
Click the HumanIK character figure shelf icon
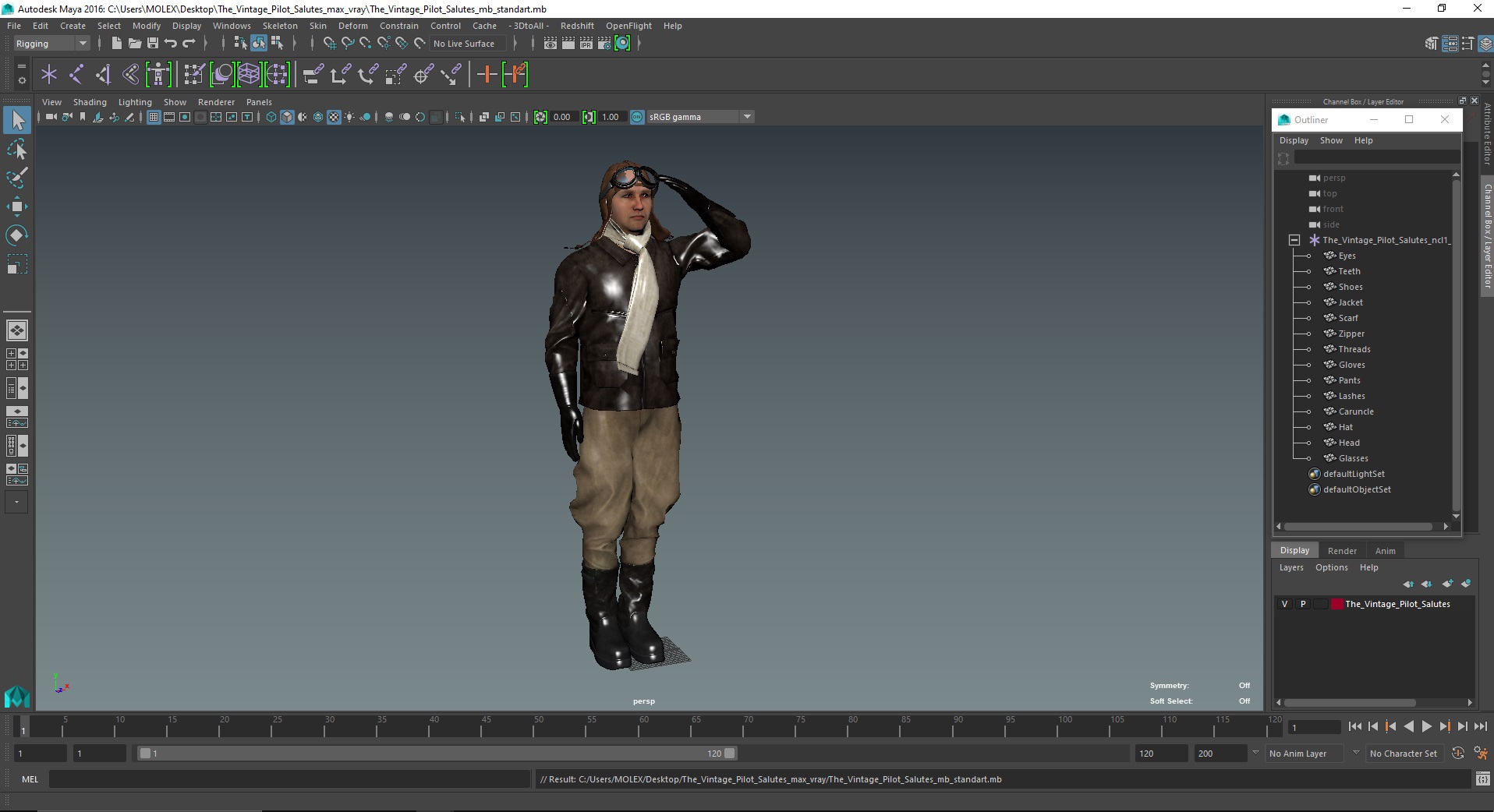pyautogui.click(x=158, y=75)
